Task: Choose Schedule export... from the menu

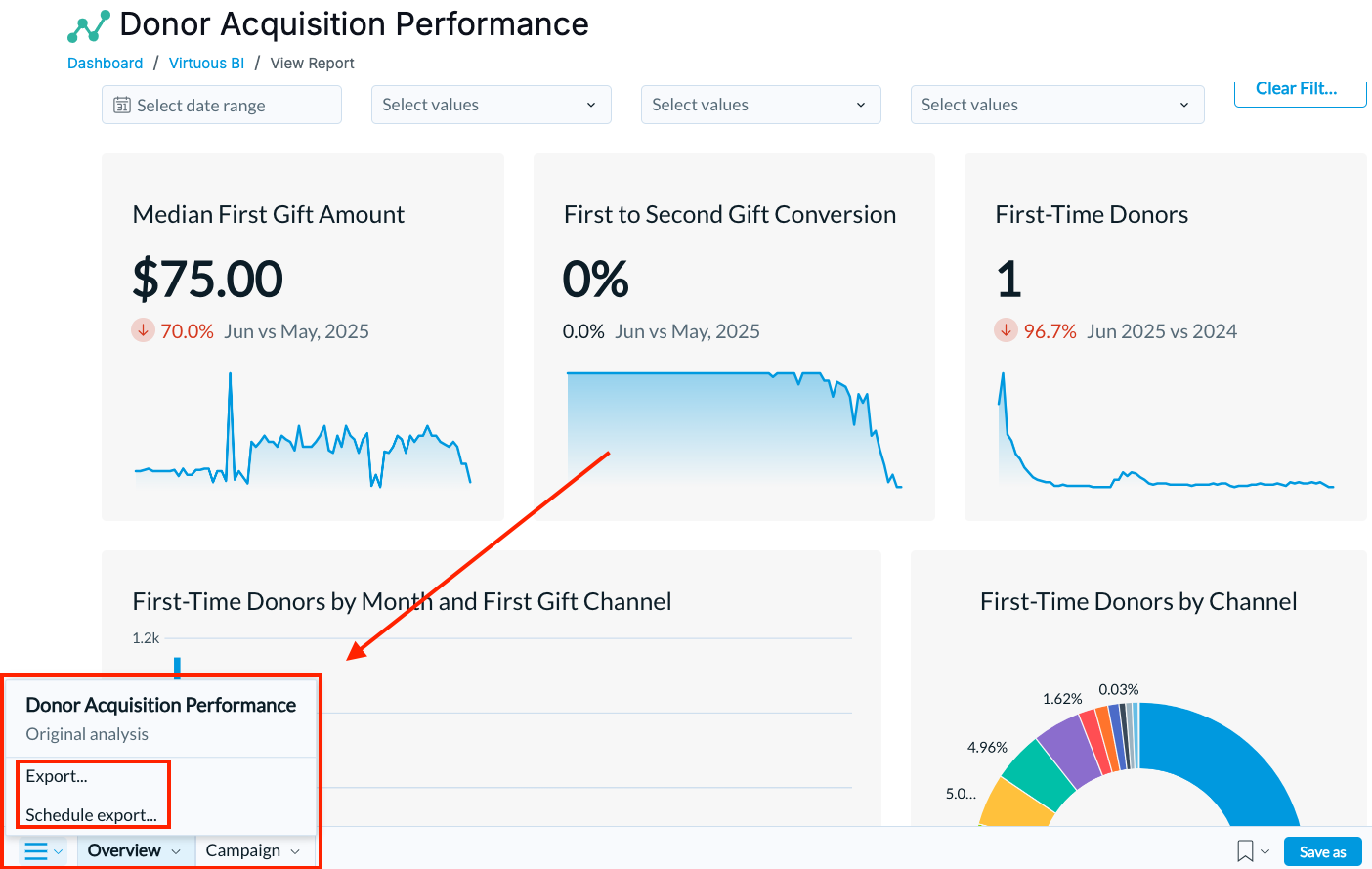Action: (91, 815)
